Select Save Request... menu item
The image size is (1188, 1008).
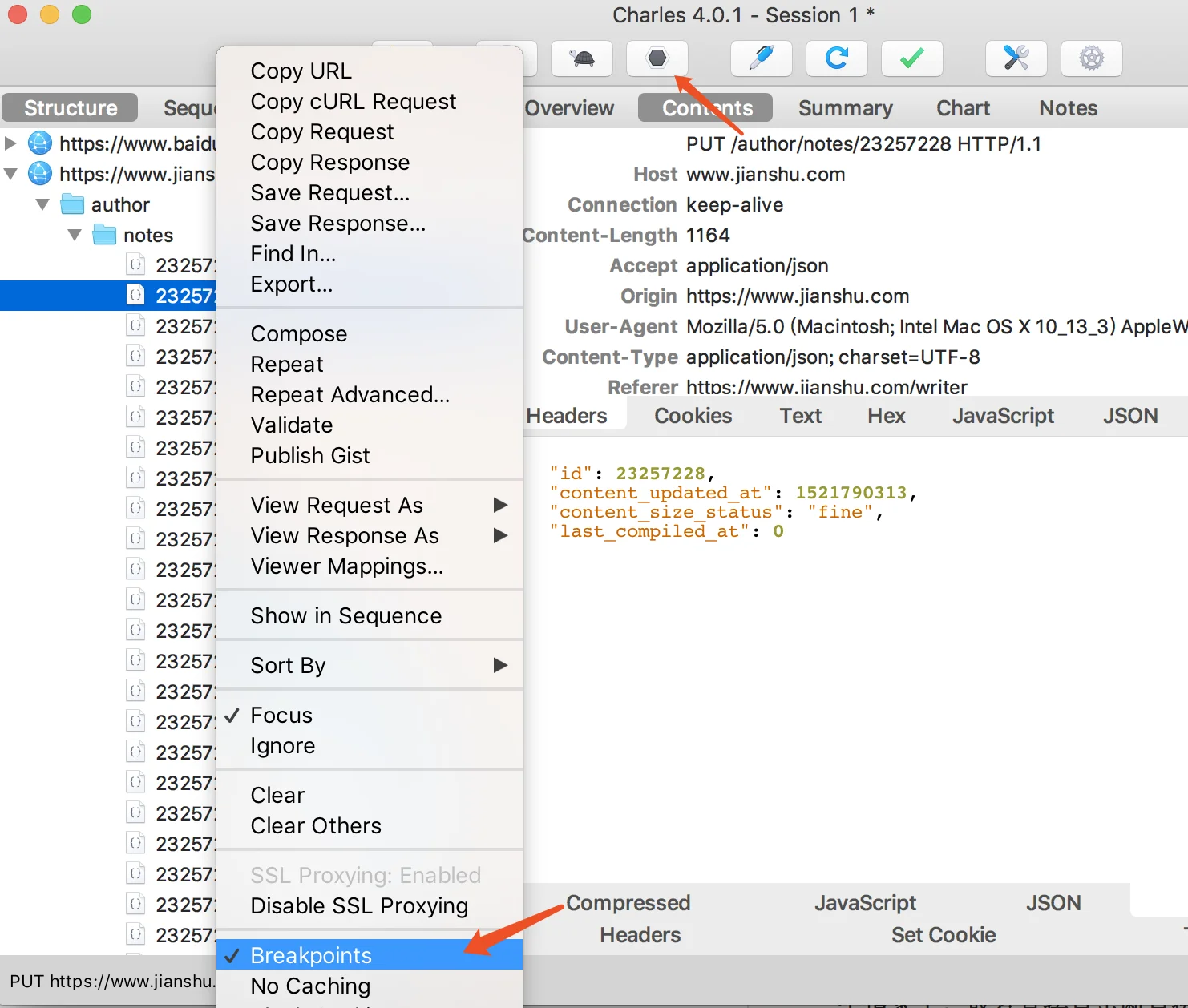370,192
